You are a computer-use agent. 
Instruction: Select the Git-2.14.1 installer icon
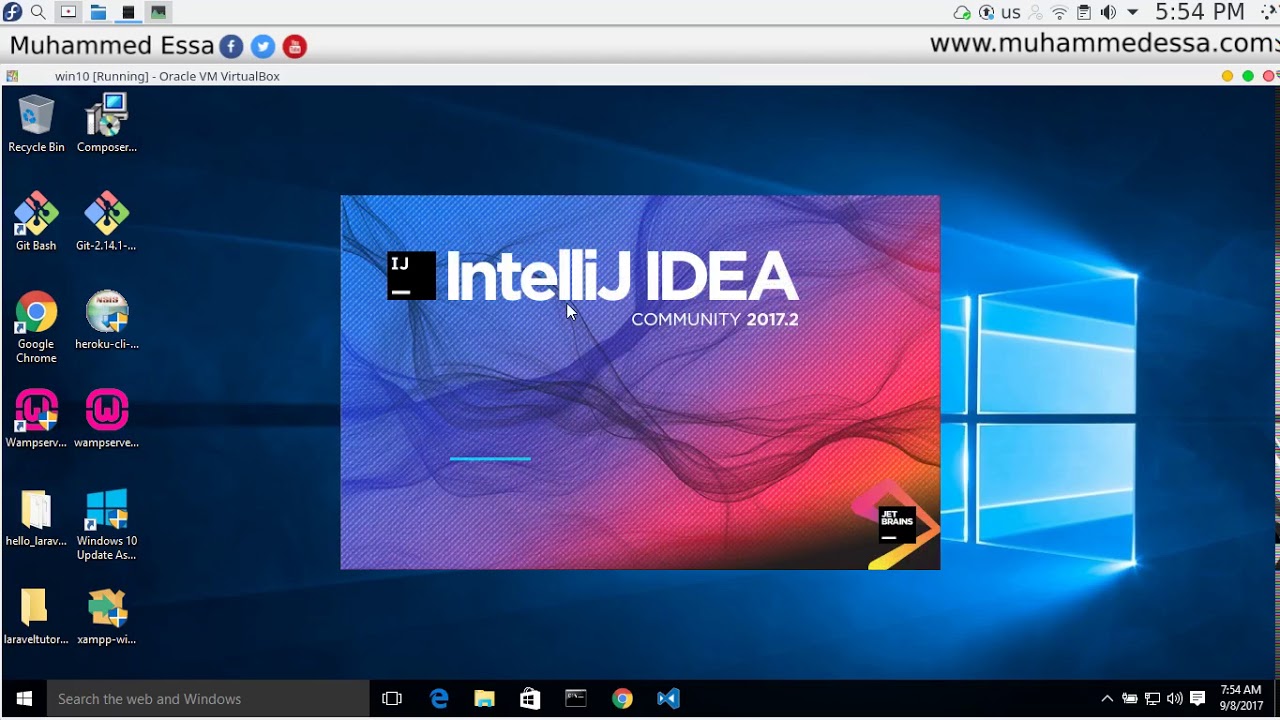tap(107, 222)
